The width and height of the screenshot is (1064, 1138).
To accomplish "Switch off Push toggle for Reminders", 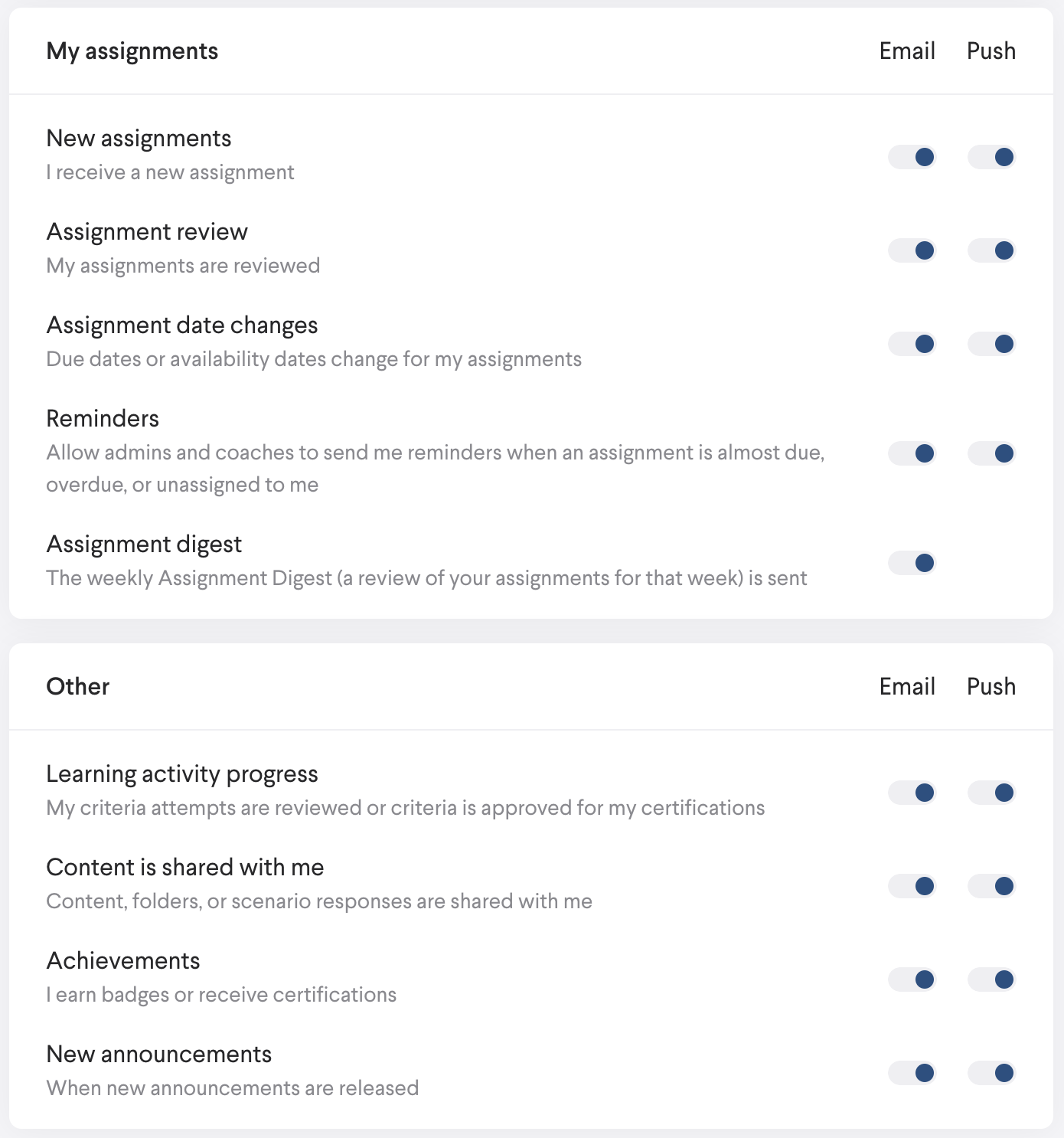I will pos(991,453).
